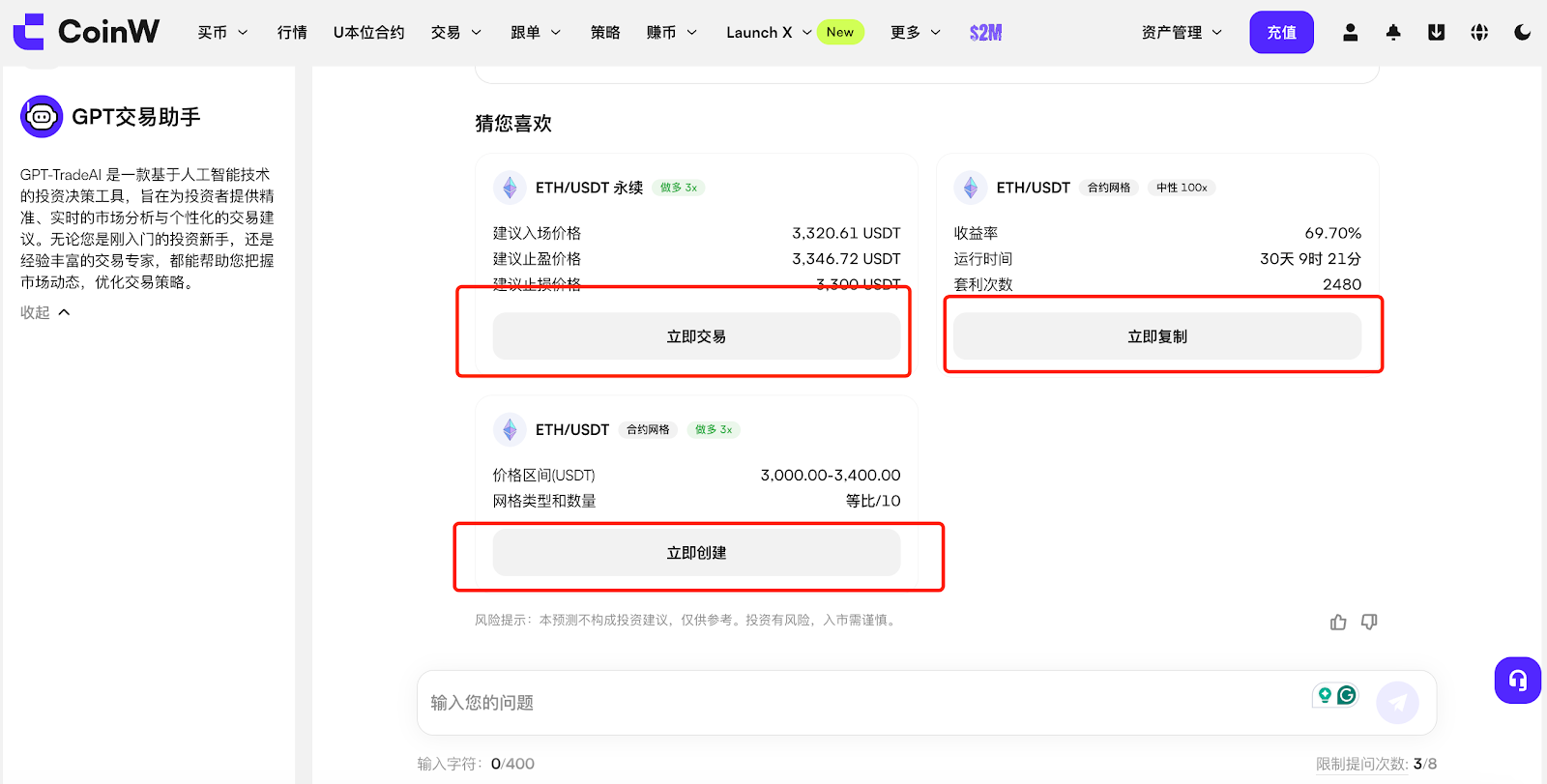Open customer support headset widget
This screenshot has width=1547, height=784.
click(1517, 681)
